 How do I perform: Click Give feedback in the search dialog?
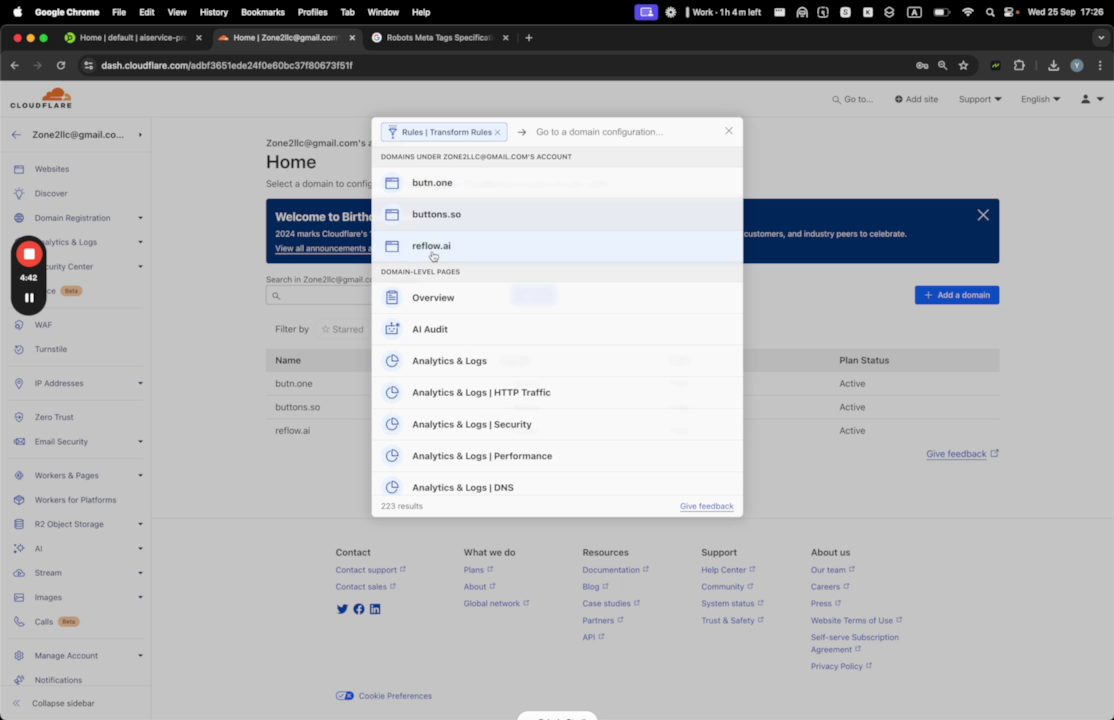[x=706, y=506]
